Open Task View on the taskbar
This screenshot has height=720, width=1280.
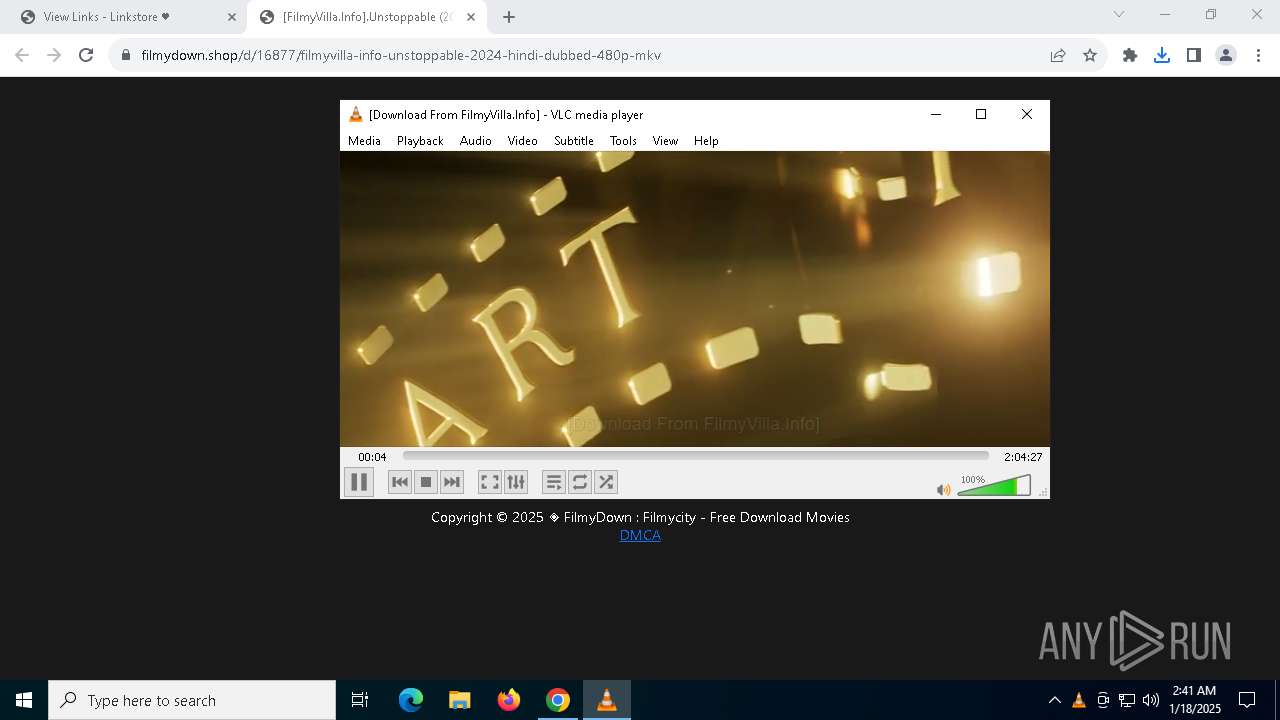[360, 700]
